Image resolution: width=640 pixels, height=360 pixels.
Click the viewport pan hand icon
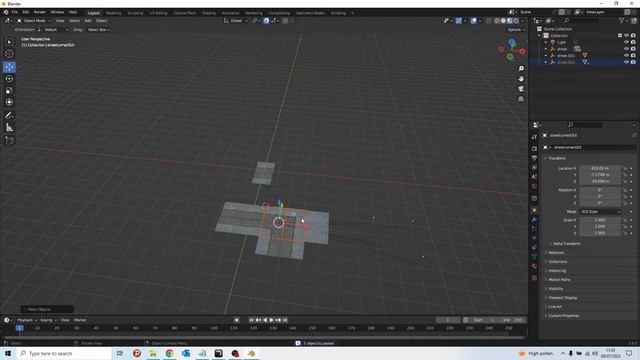click(521, 79)
